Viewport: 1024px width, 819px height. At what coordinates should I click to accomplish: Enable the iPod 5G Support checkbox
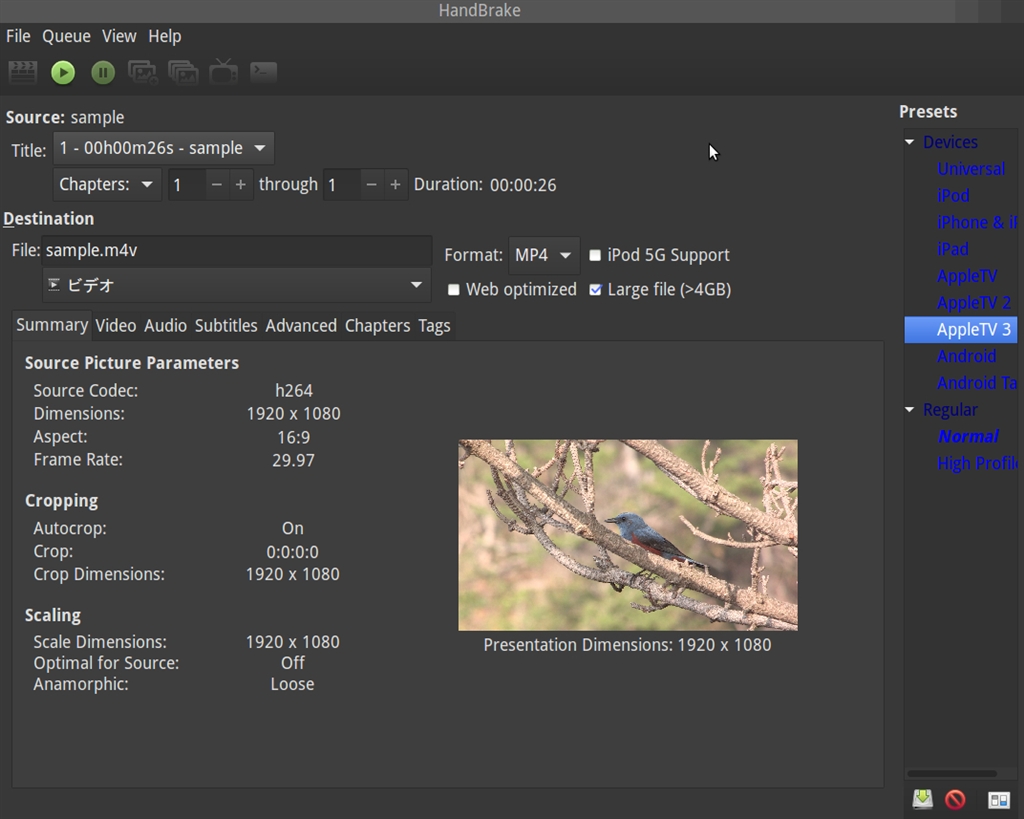click(595, 255)
